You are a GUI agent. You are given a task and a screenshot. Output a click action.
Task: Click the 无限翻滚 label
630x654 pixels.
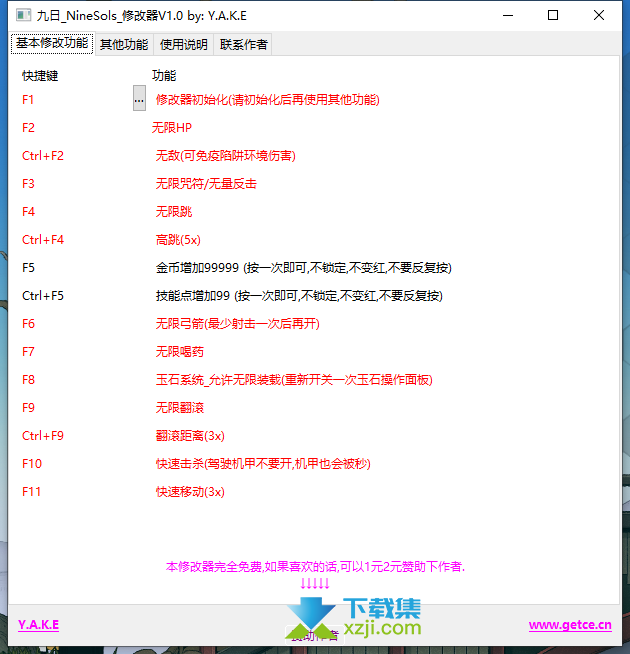point(180,407)
